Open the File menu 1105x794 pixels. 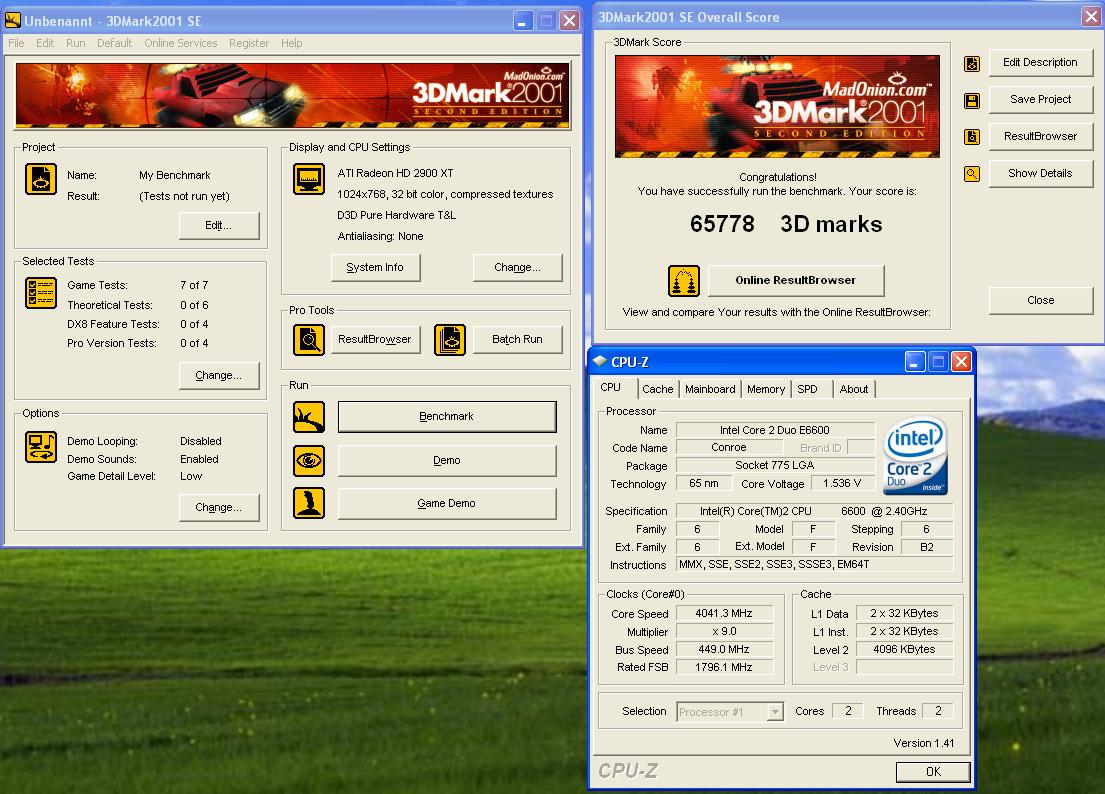16,43
